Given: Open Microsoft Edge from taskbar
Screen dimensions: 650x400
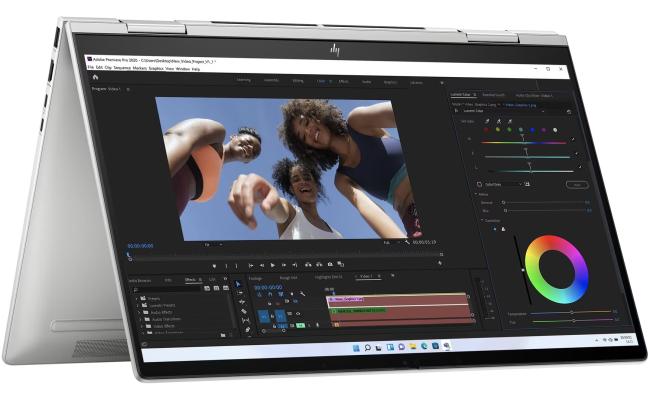Looking at the screenshot, I should 424,346.
